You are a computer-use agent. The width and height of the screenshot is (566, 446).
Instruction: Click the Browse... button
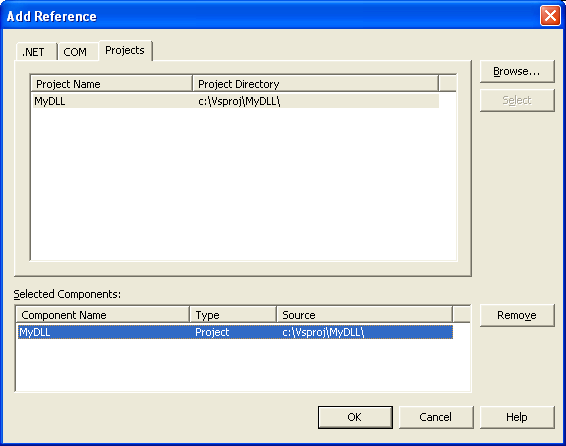tap(517, 71)
